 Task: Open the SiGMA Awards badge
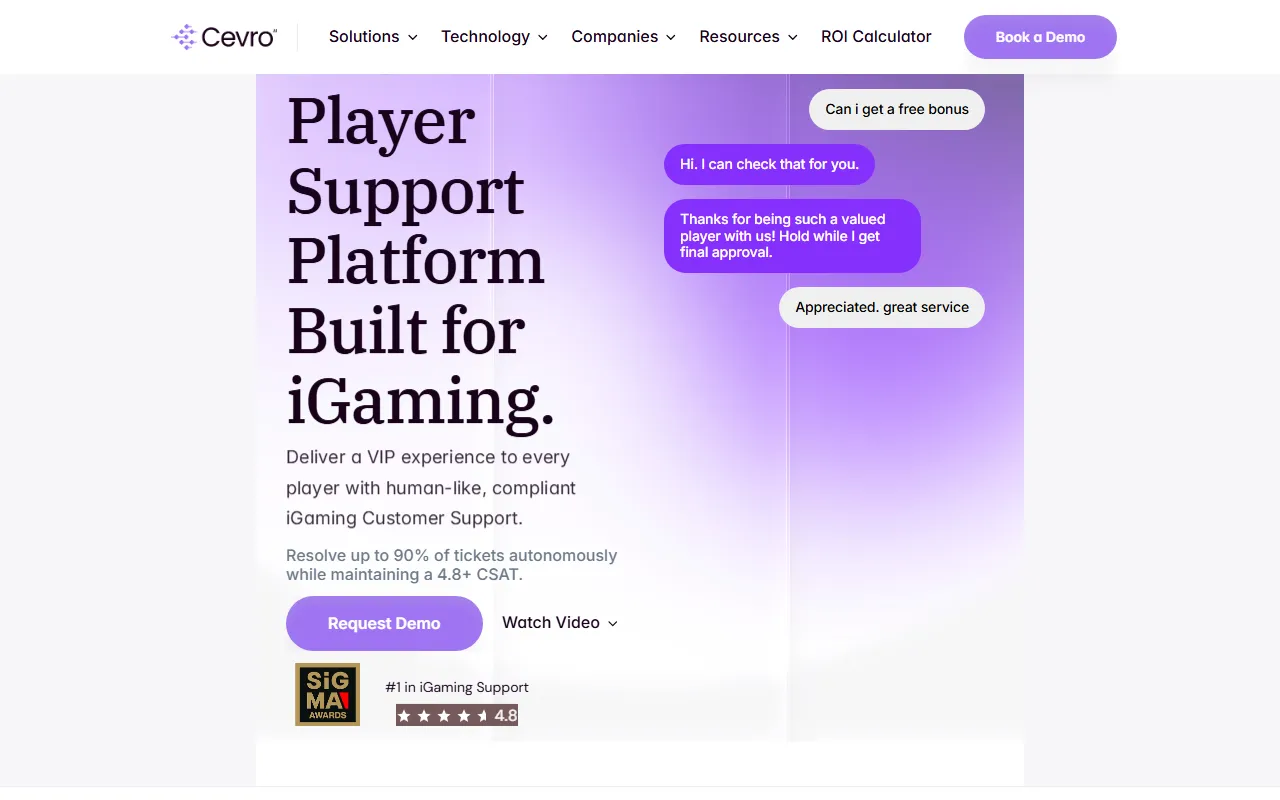[327, 694]
